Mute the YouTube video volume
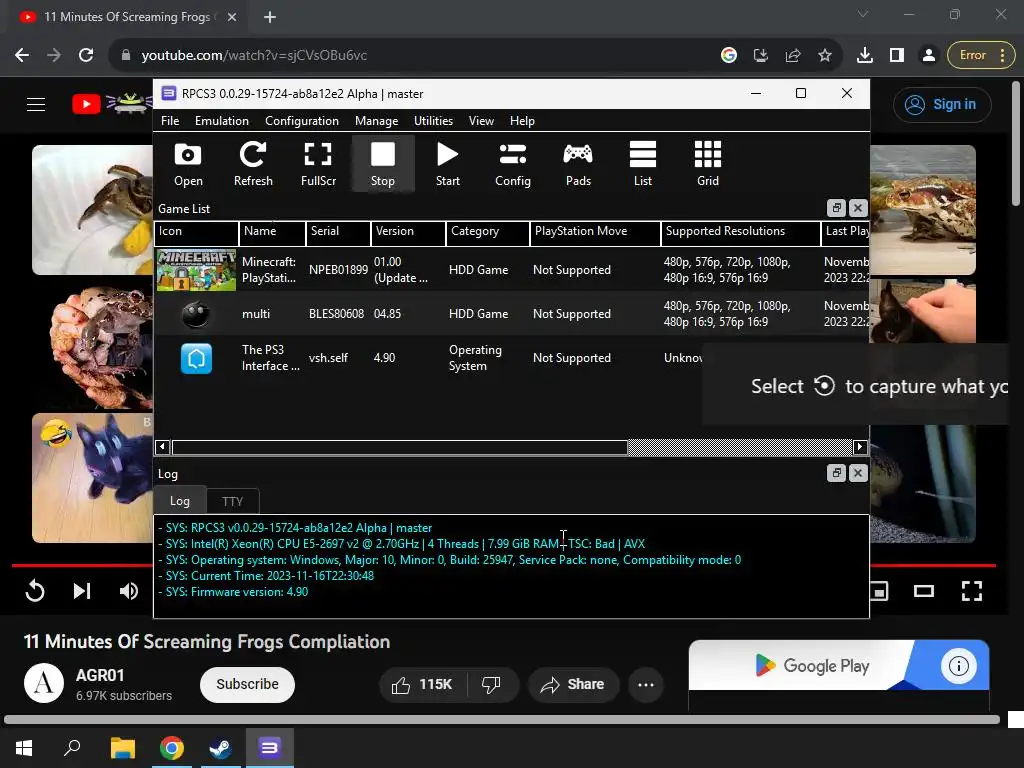Screen dimensions: 1024x768 pyautogui.click(x=129, y=591)
